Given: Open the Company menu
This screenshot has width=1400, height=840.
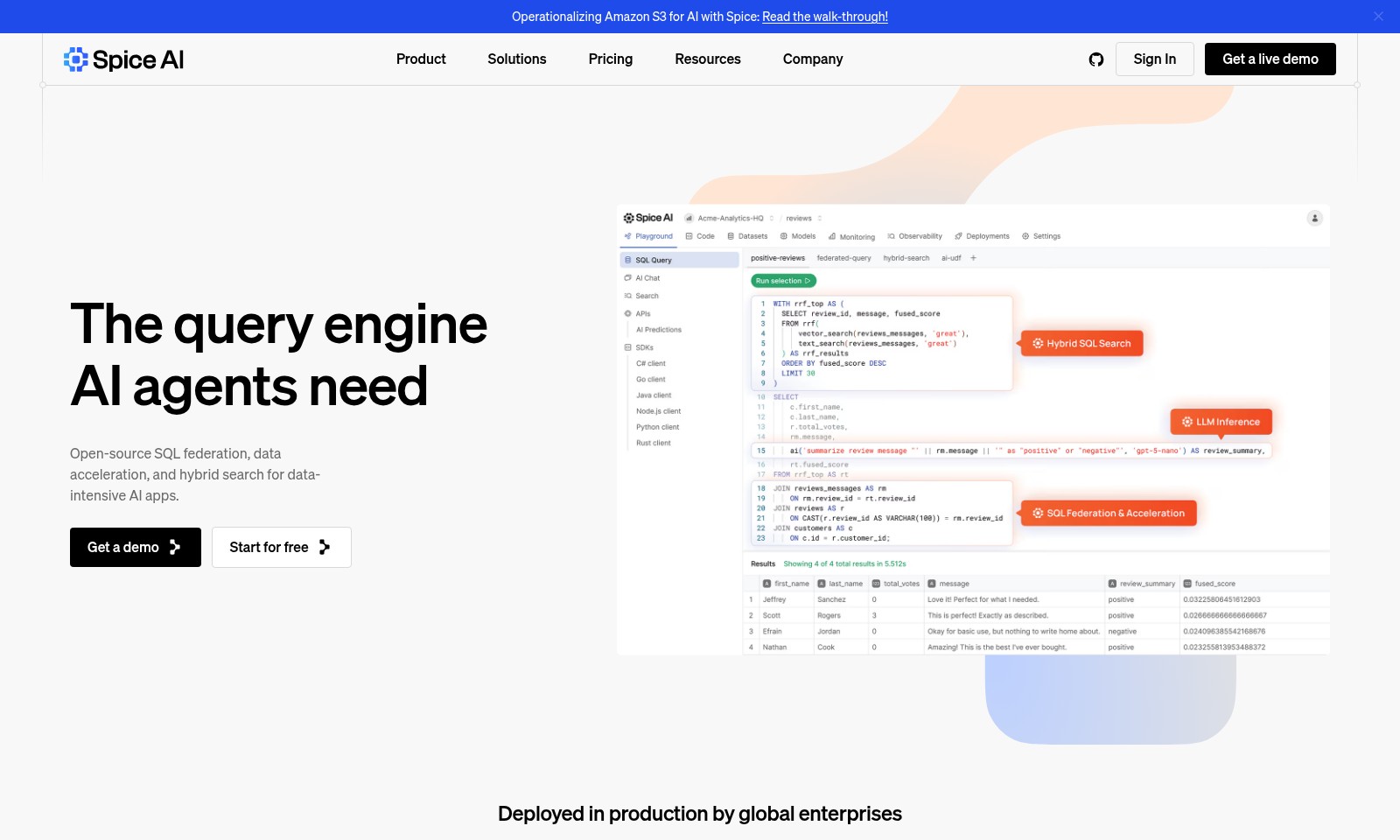Looking at the screenshot, I should tap(813, 59).
